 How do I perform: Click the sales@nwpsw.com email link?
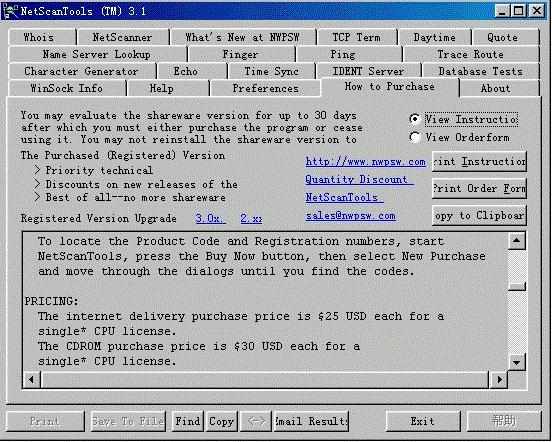[x=351, y=215]
